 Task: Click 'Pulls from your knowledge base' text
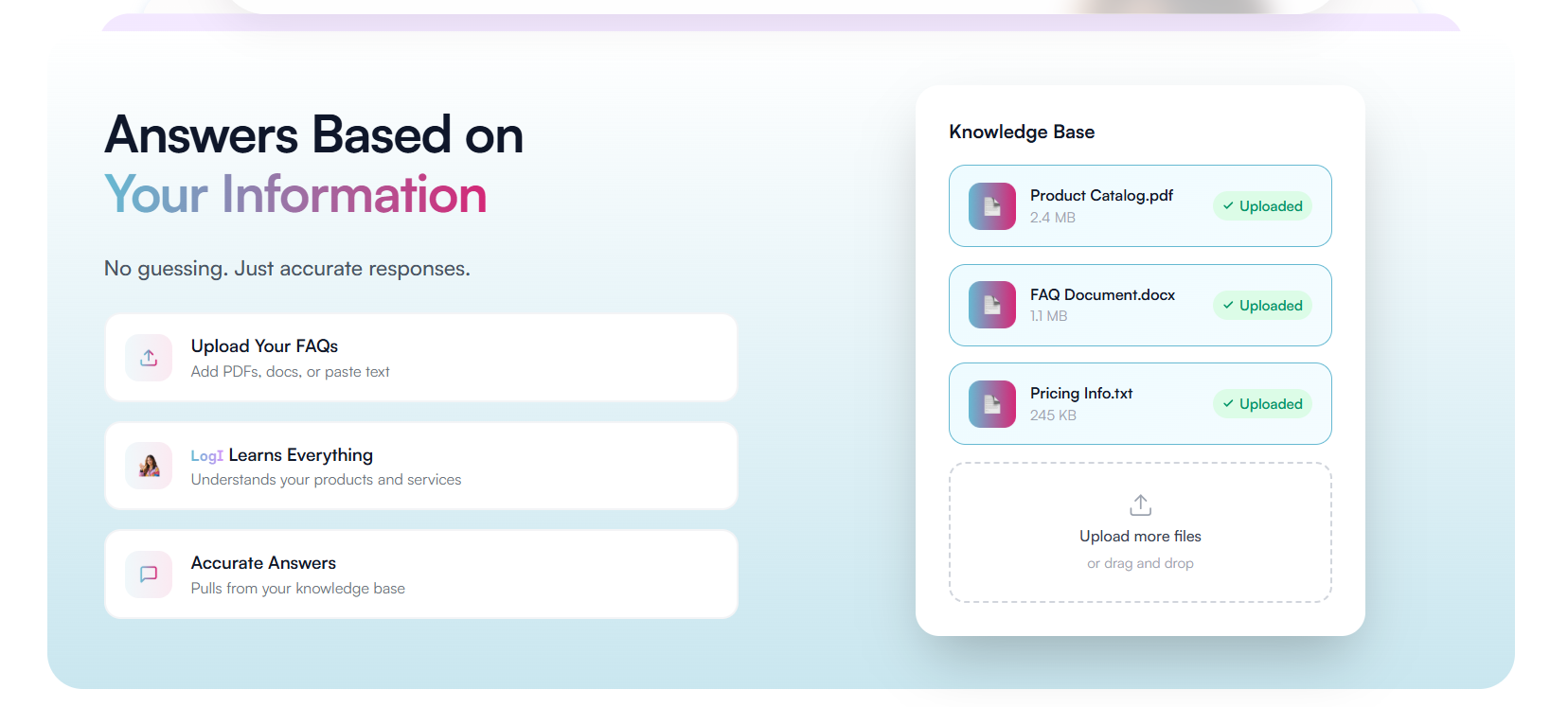[x=297, y=589]
